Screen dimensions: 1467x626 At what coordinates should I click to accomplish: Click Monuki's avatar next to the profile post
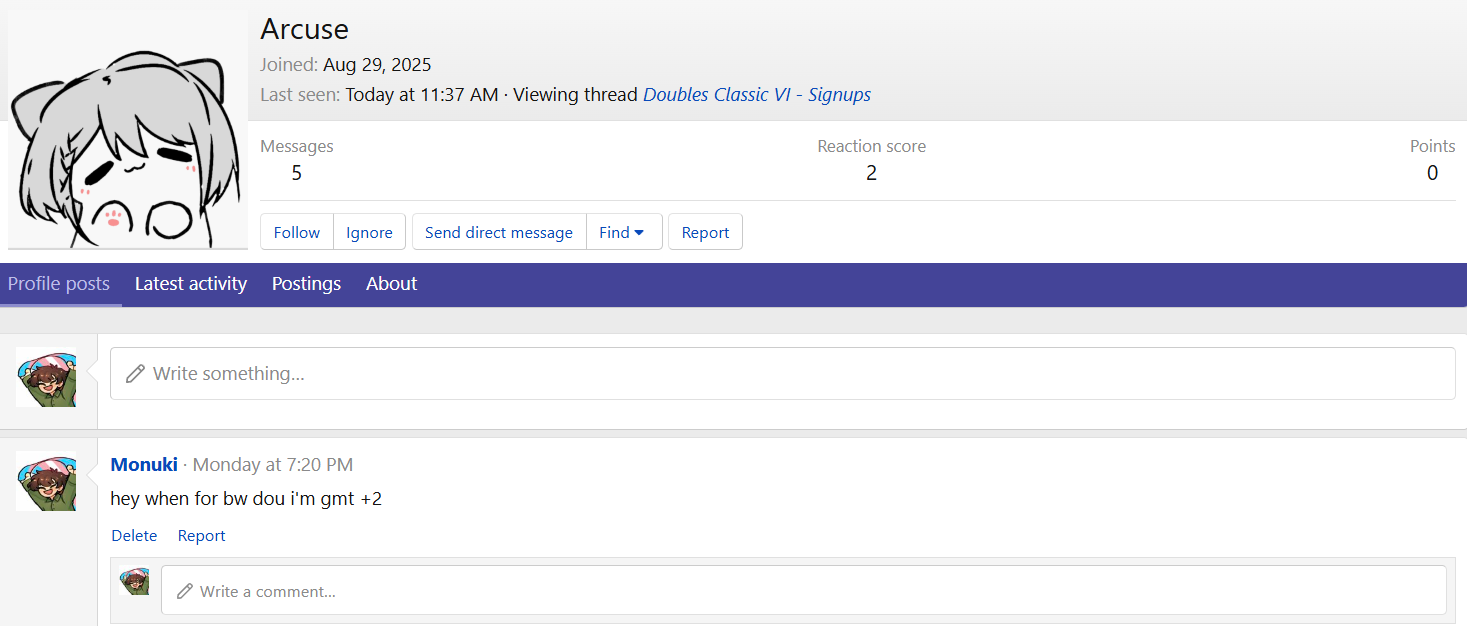coord(46,481)
